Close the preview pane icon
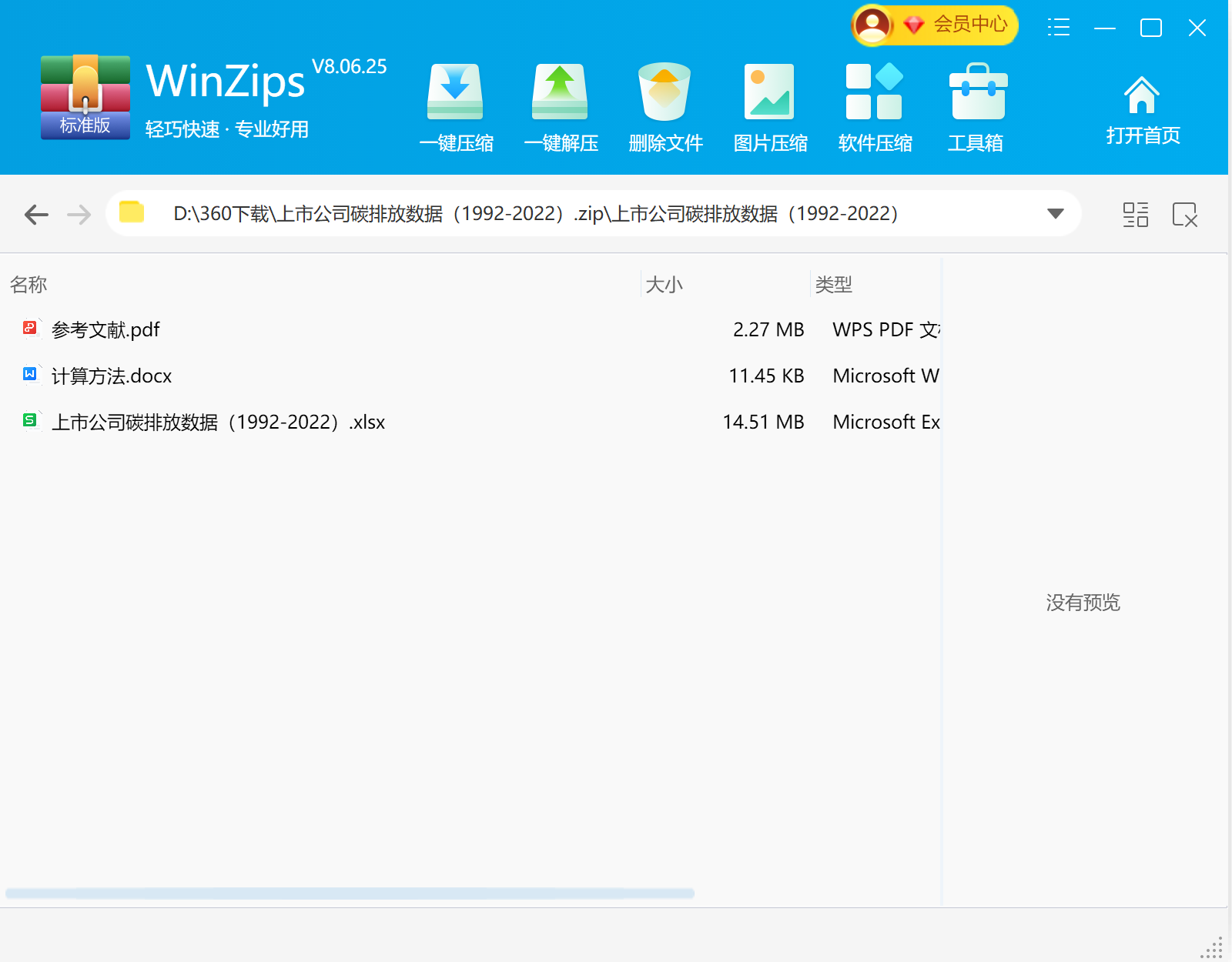The width and height of the screenshot is (1232, 962). (x=1185, y=215)
